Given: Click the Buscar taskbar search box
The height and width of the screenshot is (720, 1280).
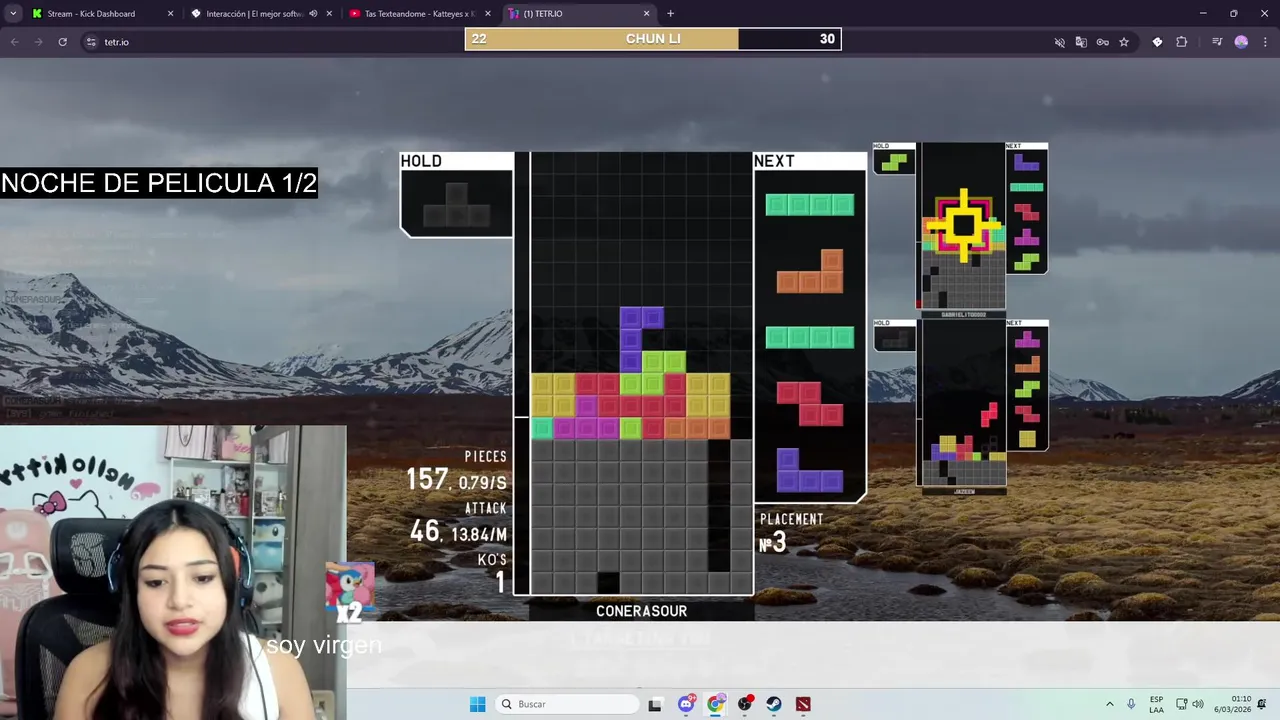Looking at the screenshot, I should click(568, 704).
